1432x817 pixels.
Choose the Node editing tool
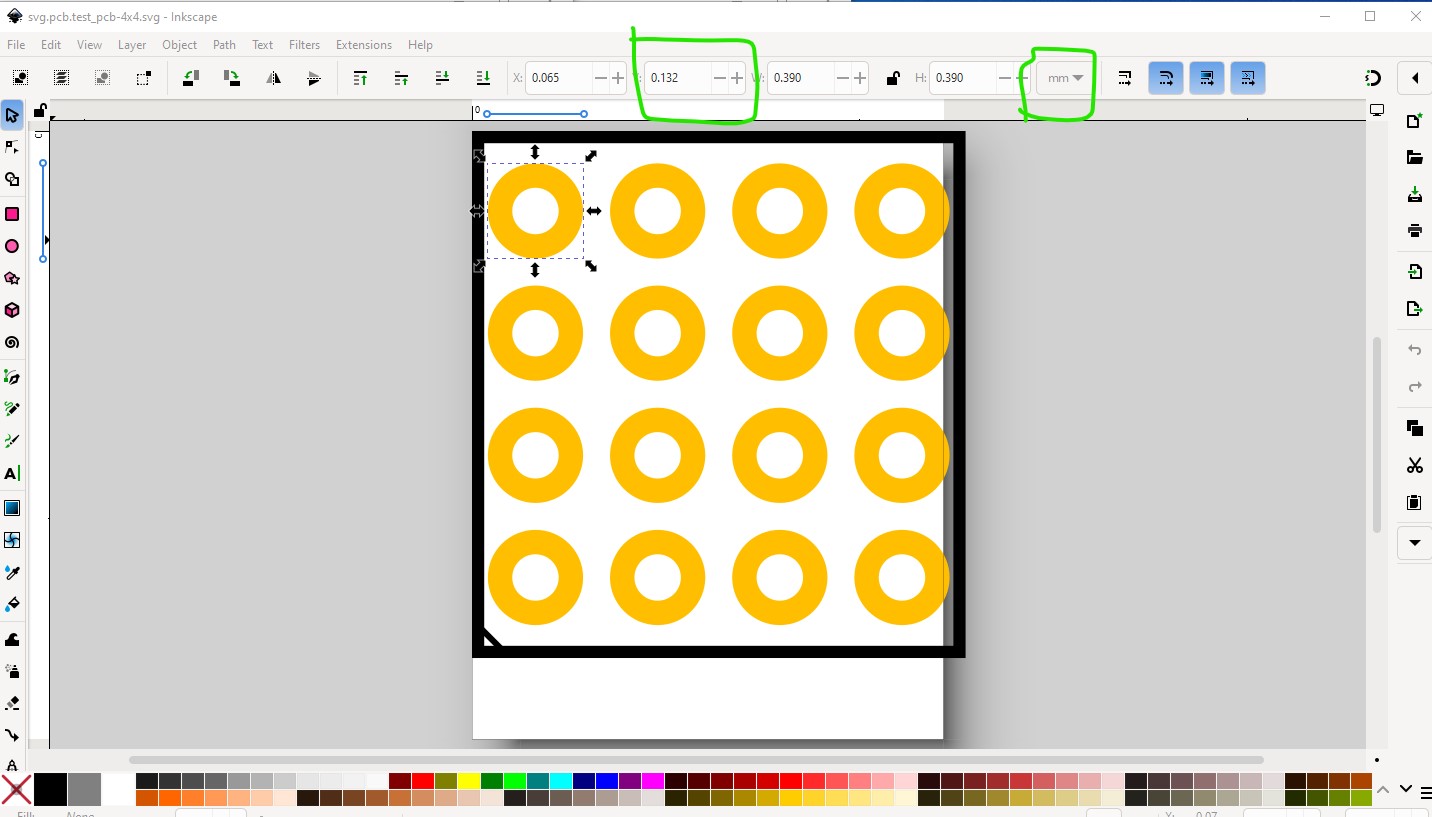tap(12, 147)
